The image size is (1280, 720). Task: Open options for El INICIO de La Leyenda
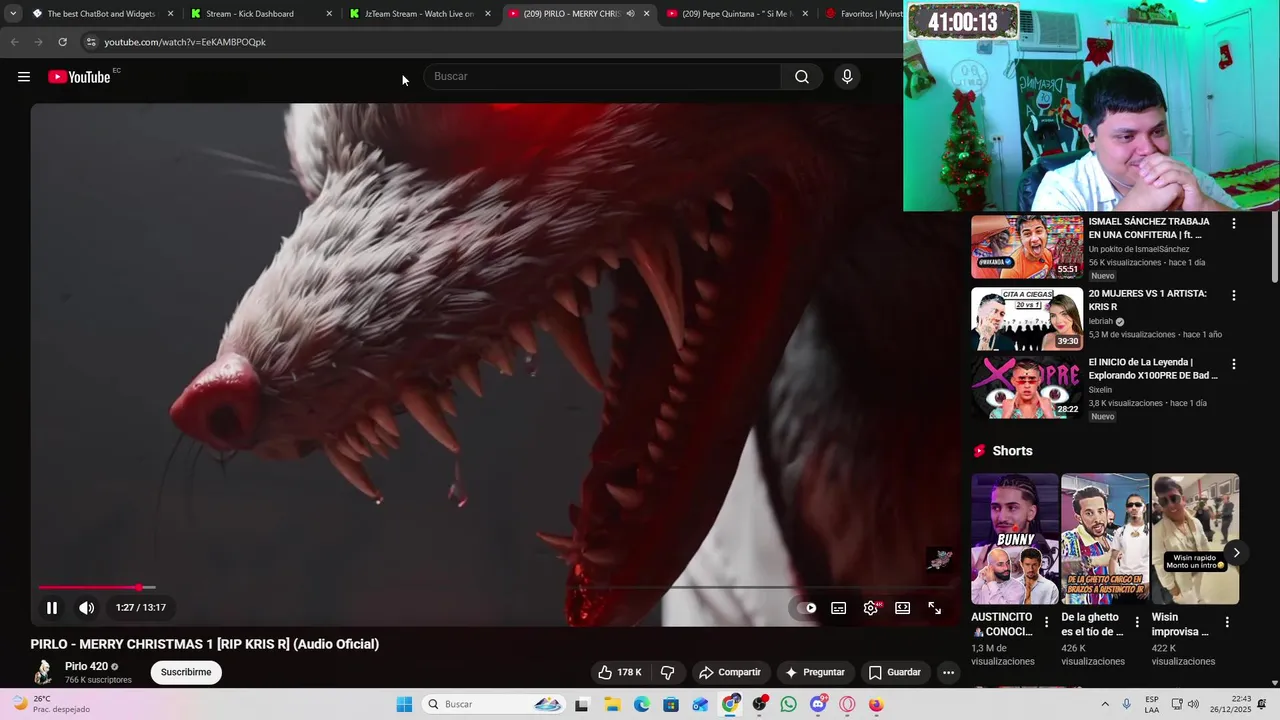pyautogui.click(x=1233, y=365)
